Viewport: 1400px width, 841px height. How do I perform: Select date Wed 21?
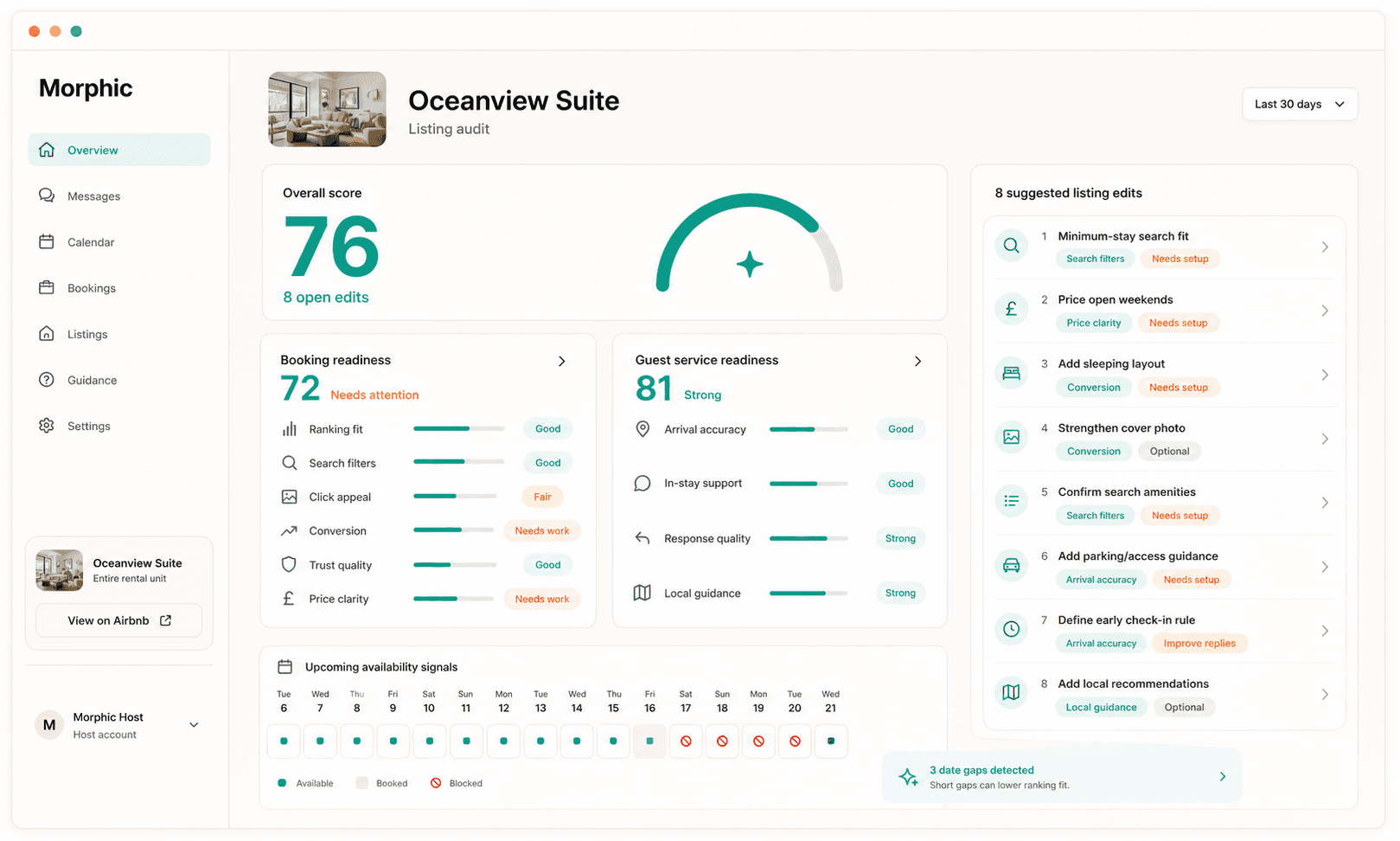pos(831,741)
